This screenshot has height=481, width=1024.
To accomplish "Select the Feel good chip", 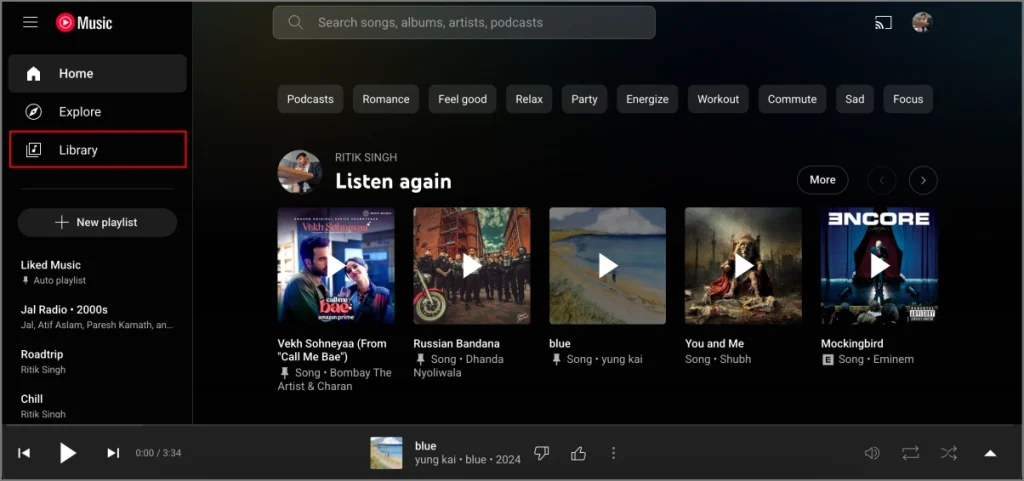I will point(462,99).
